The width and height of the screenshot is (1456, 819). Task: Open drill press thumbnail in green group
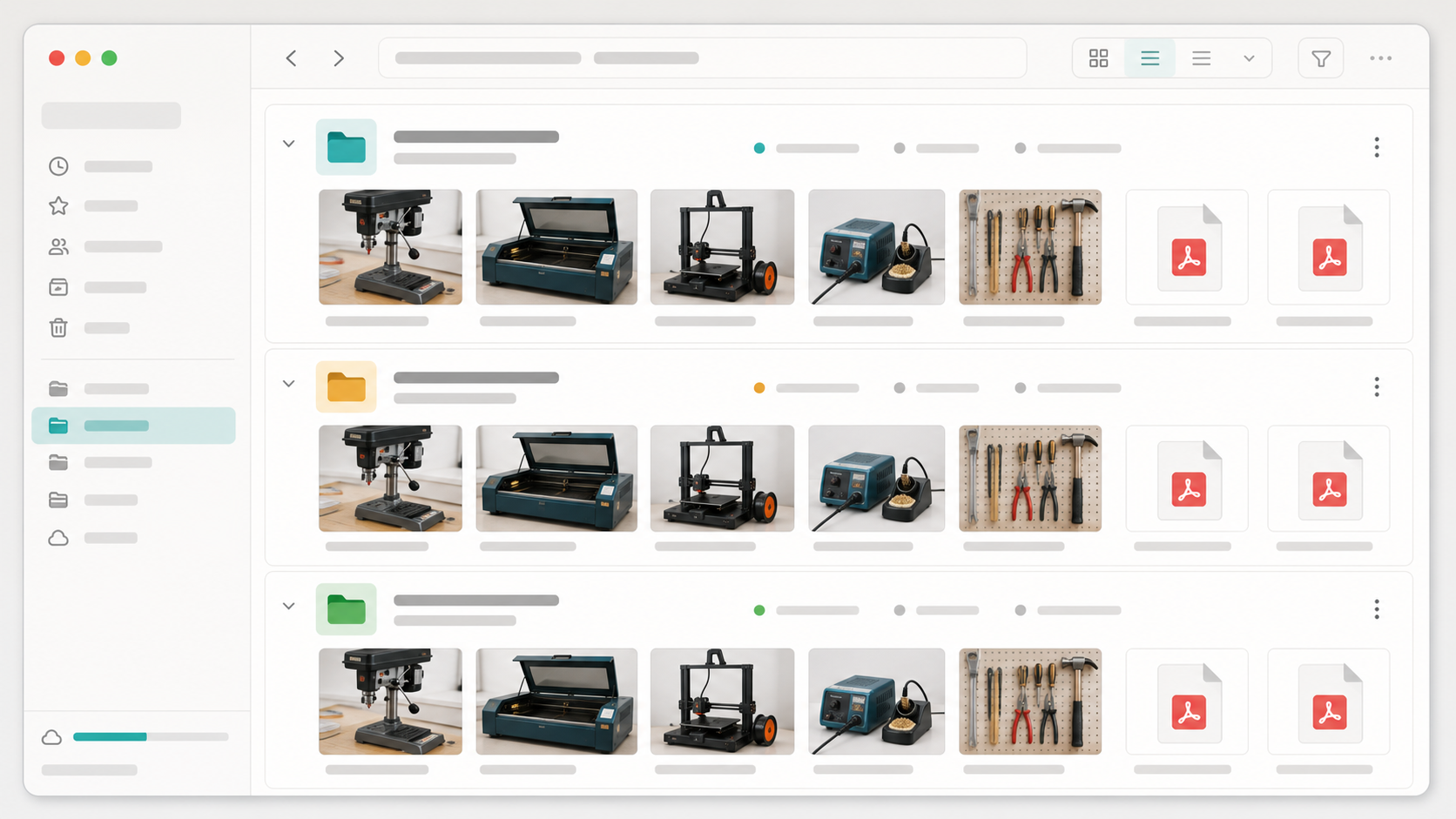click(390, 702)
